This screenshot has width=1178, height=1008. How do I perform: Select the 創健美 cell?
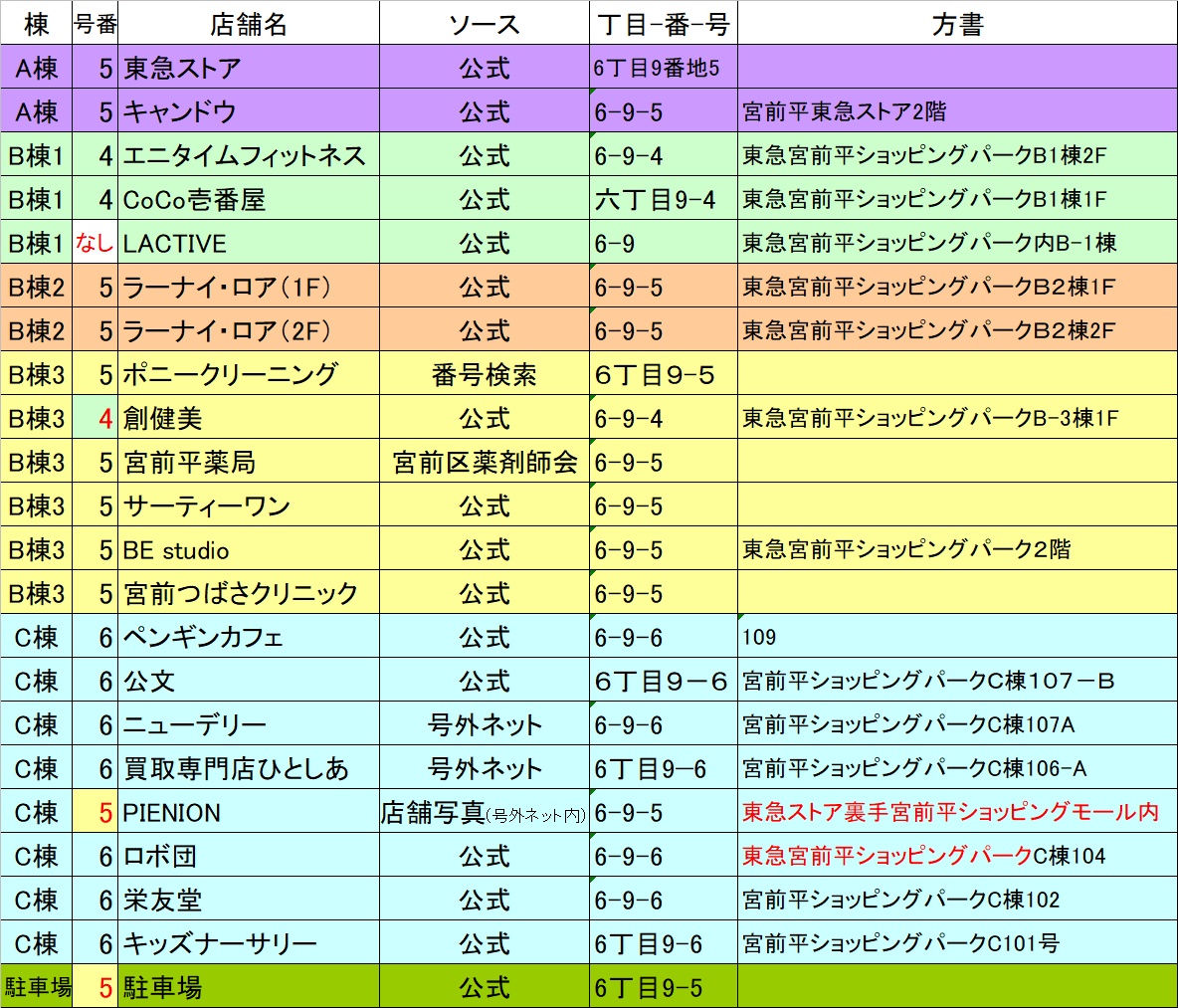(x=249, y=417)
